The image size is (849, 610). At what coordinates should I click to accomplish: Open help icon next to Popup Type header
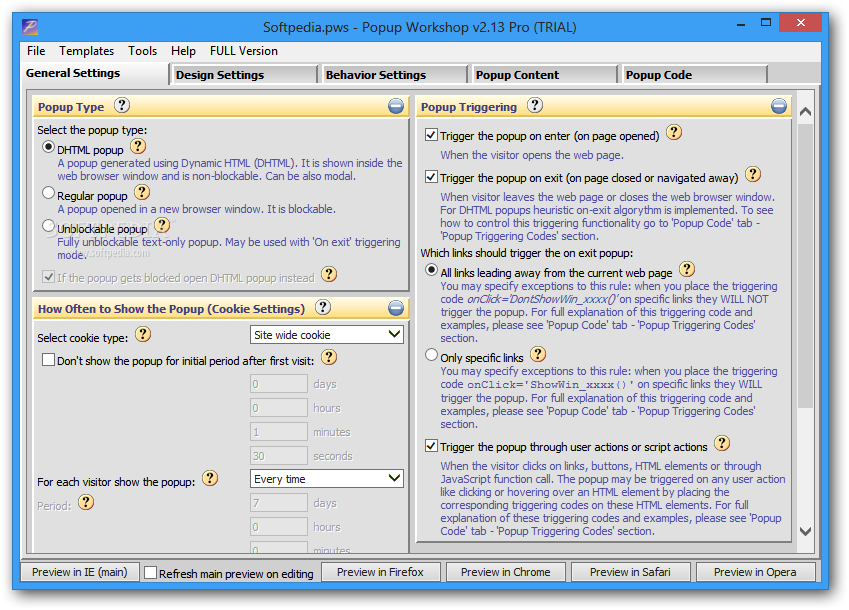pos(122,105)
